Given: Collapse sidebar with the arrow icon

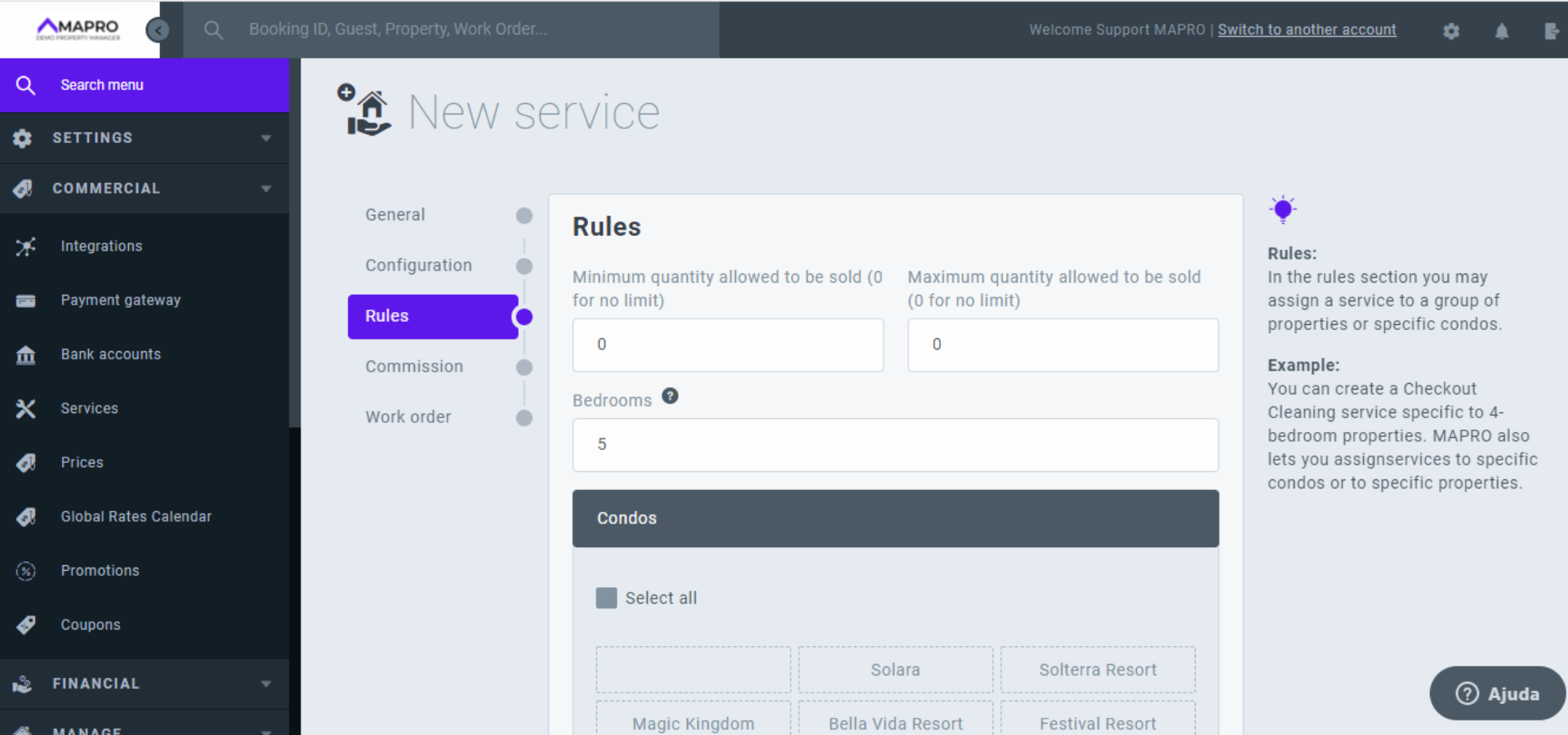Looking at the screenshot, I should (x=157, y=30).
